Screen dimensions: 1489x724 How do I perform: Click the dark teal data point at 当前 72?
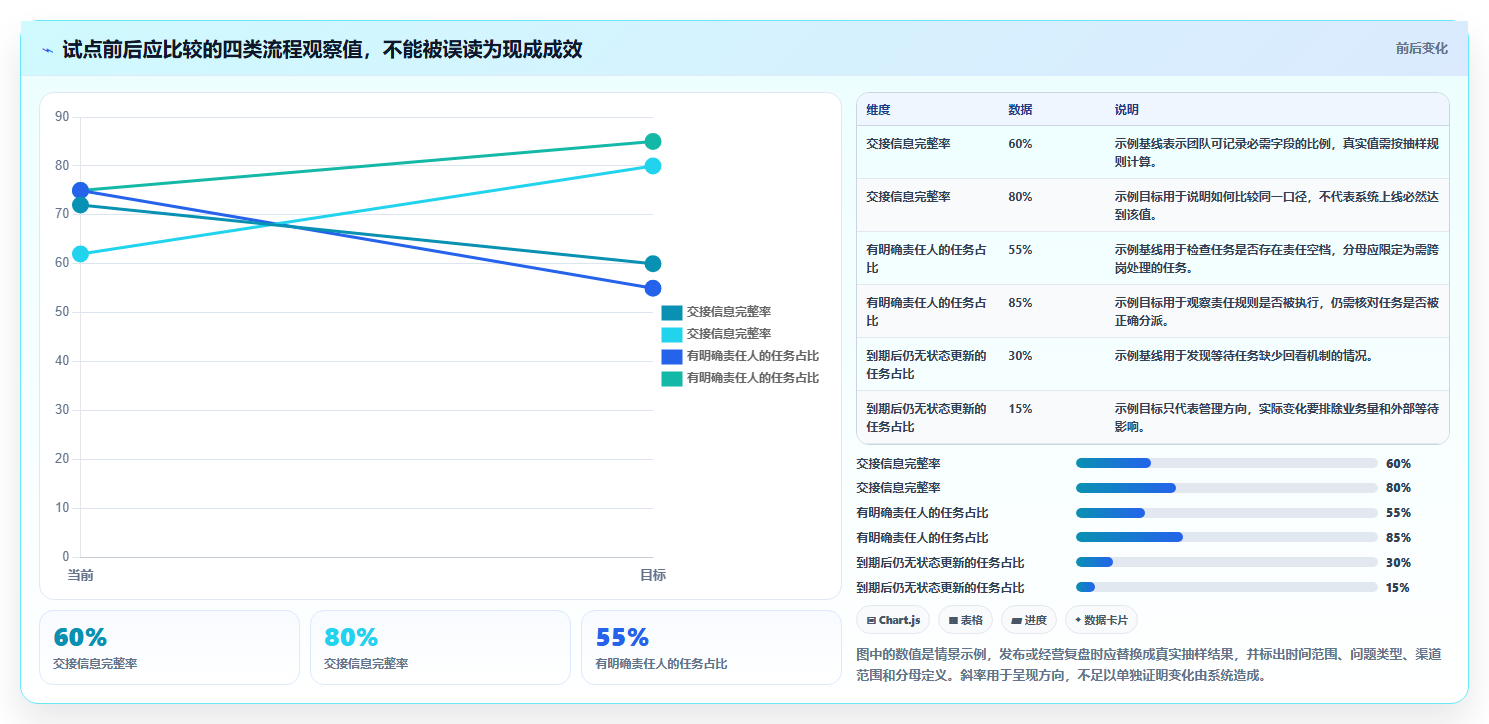[80, 205]
